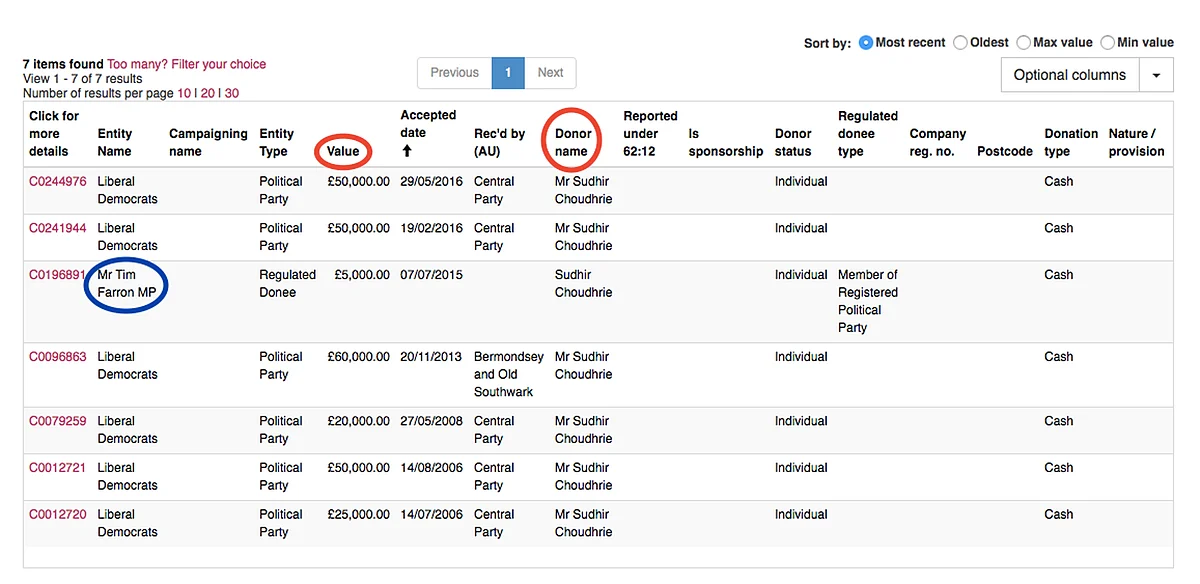Click the Is sponsorship column header
This screenshot has height=584, width=1200.
click(725, 142)
